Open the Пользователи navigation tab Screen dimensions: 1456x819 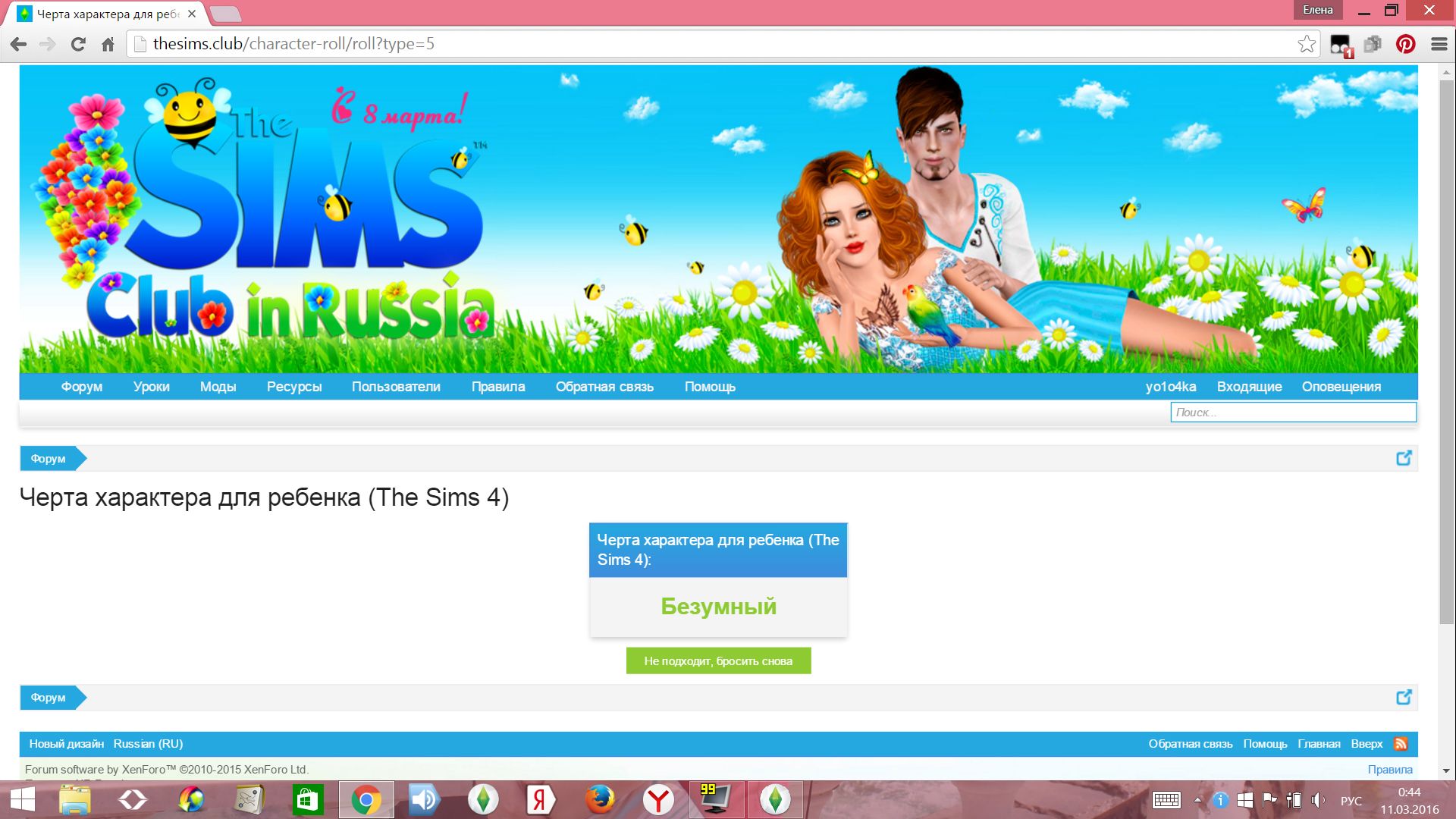[396, 387]
